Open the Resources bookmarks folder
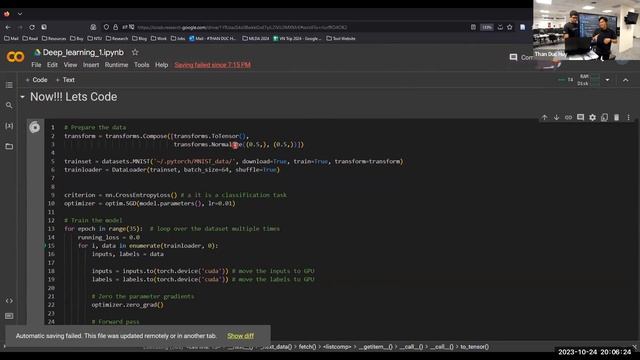 pos(54,38)
